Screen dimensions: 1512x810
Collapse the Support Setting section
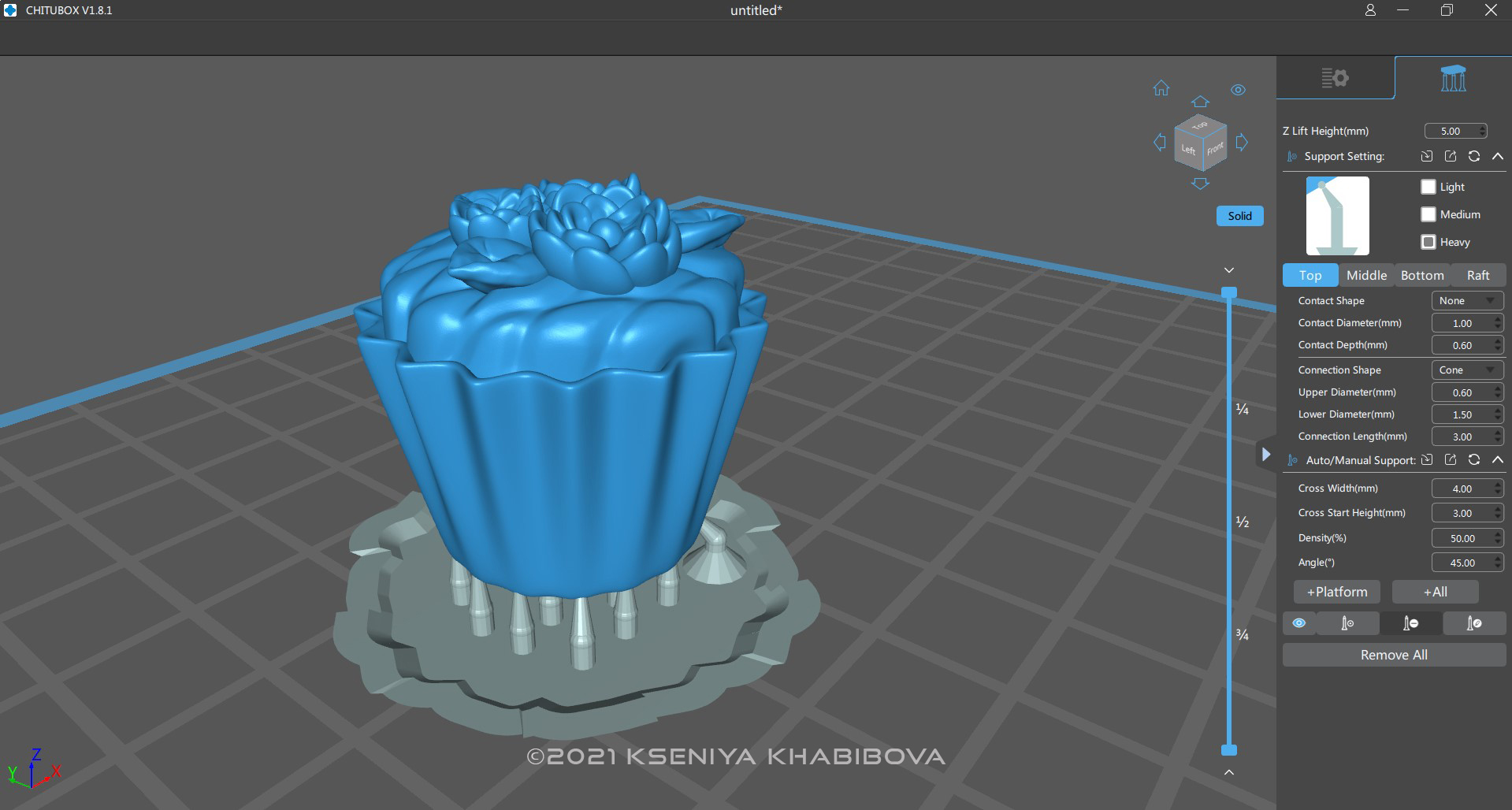[1498, 156]
